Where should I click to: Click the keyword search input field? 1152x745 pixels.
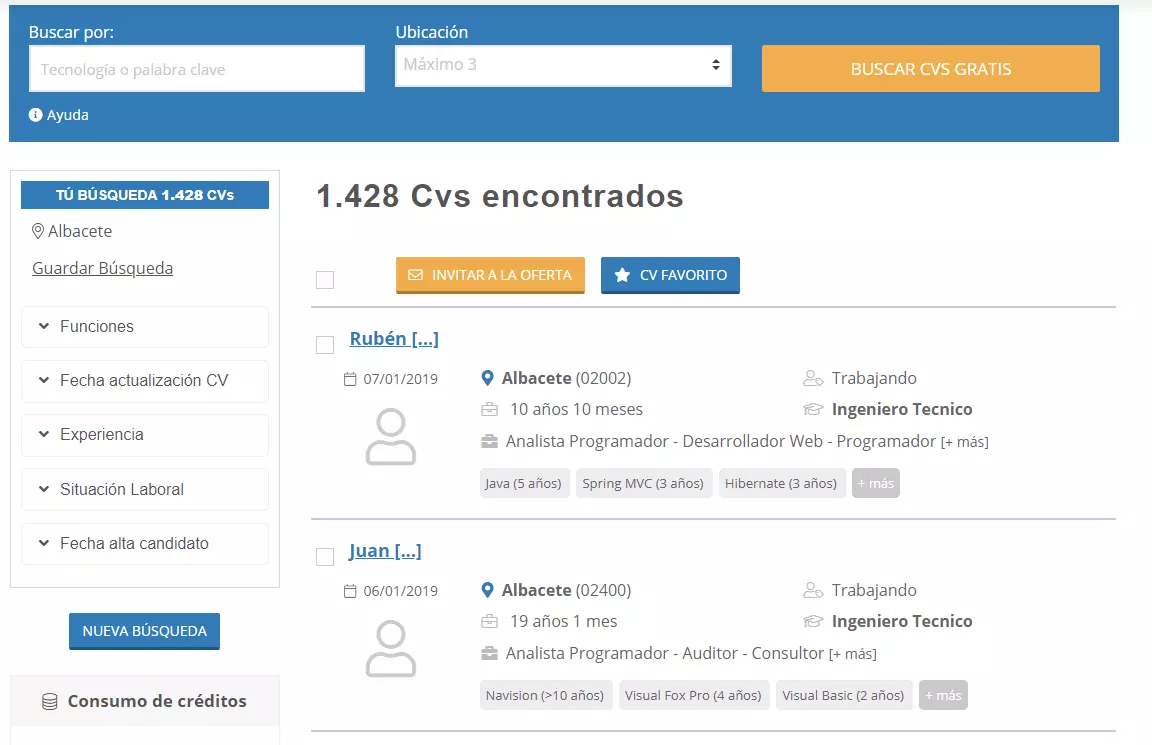click(x=196, y=68)
